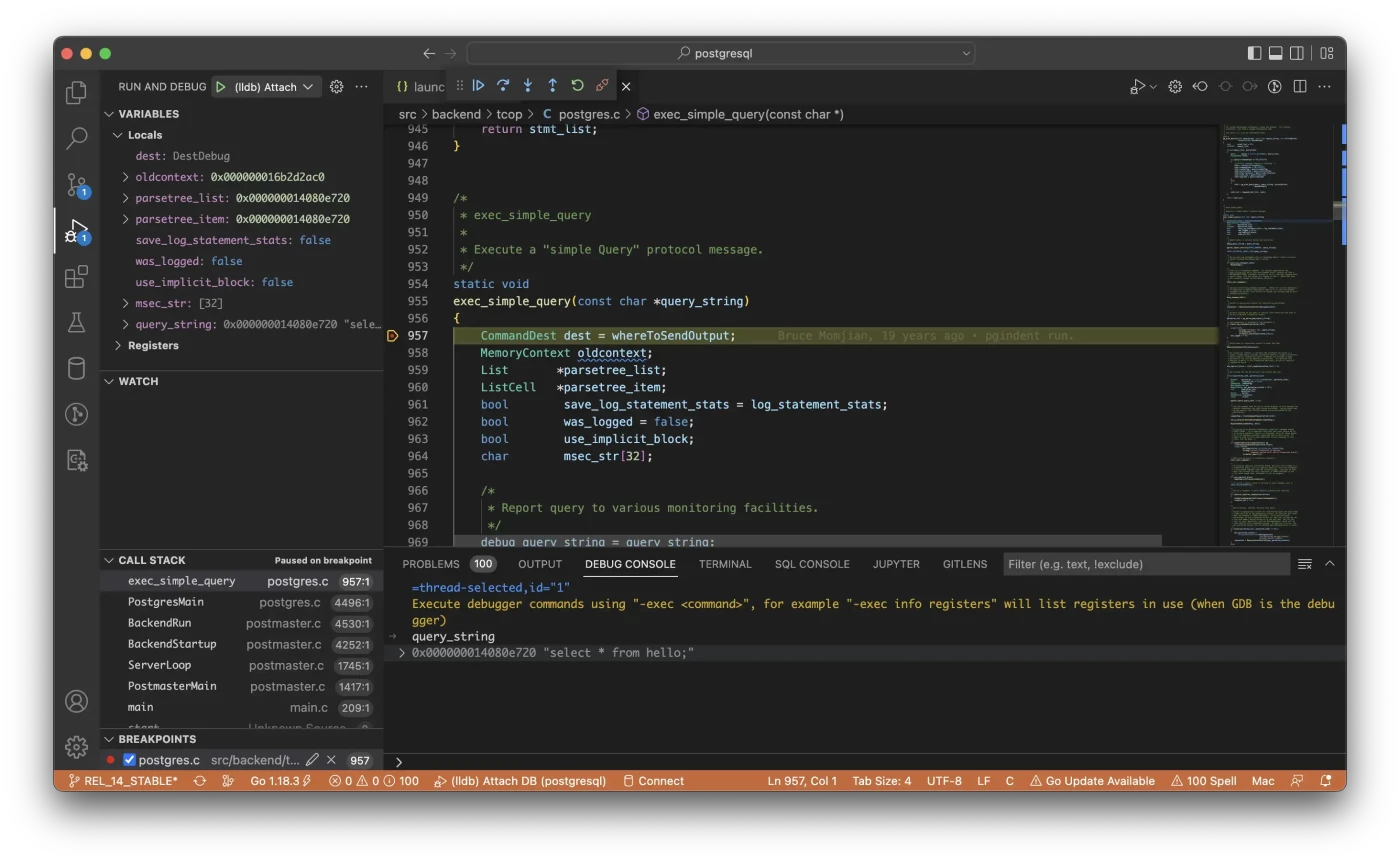This screenshot has width=1400, height=862.
Task: Step Into the current function
Action: [527, 85]
